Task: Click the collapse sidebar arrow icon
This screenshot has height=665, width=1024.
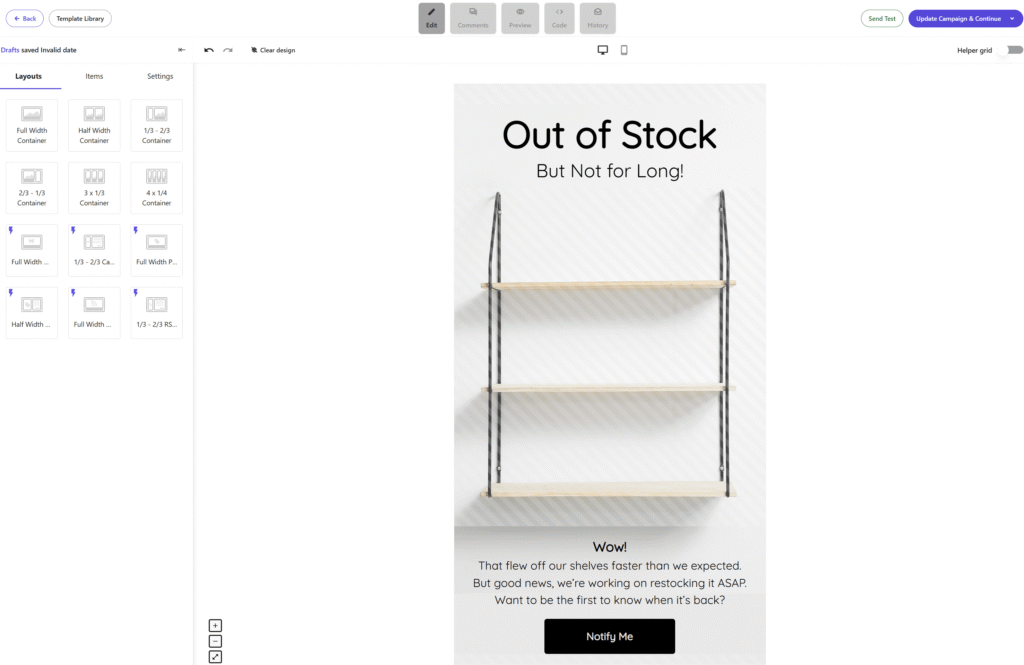Action: pyautogui.click(x=181, y=49)
